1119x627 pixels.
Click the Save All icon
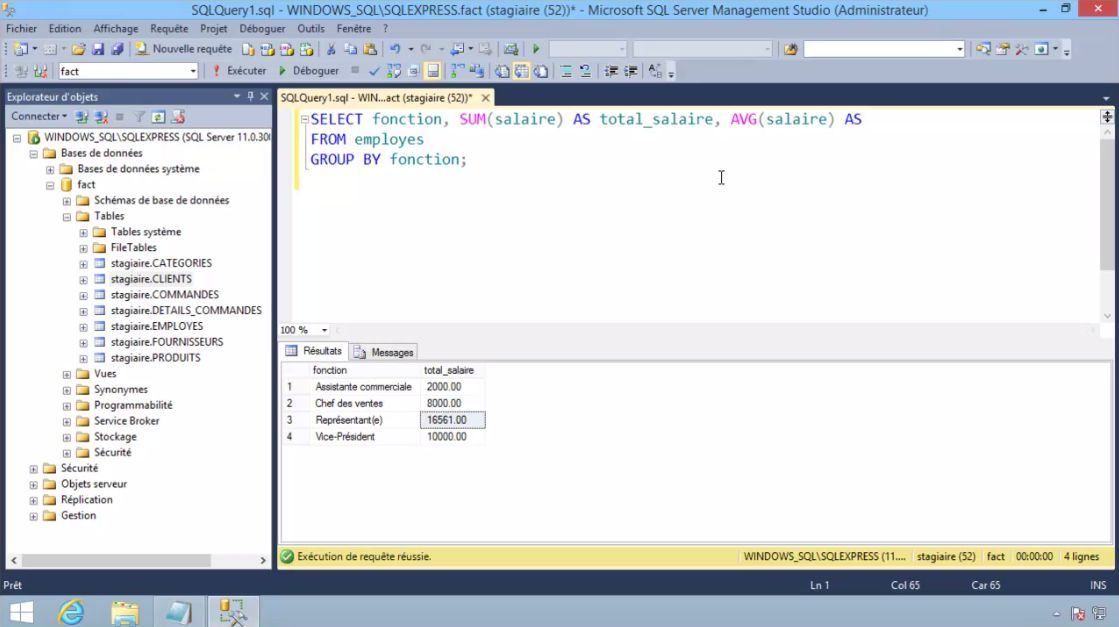(117, 49)
